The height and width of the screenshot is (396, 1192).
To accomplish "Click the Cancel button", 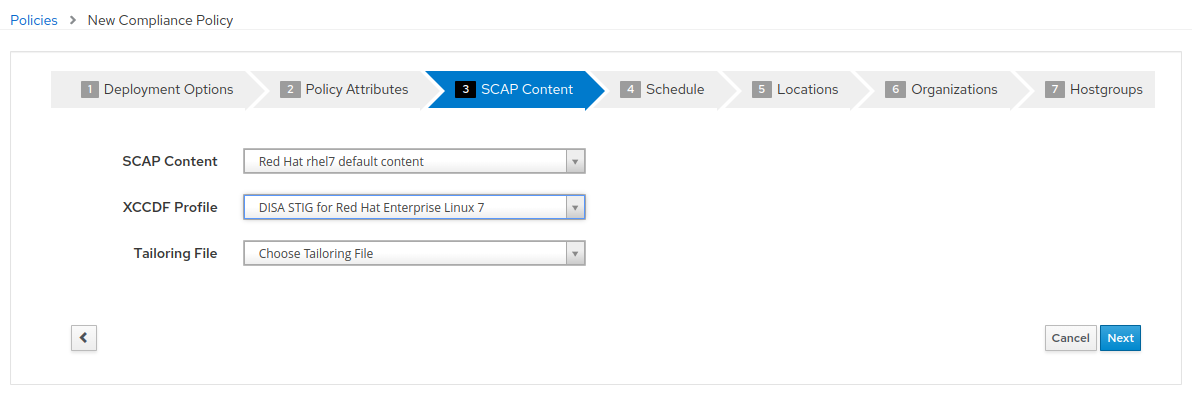I will 1070,338.
